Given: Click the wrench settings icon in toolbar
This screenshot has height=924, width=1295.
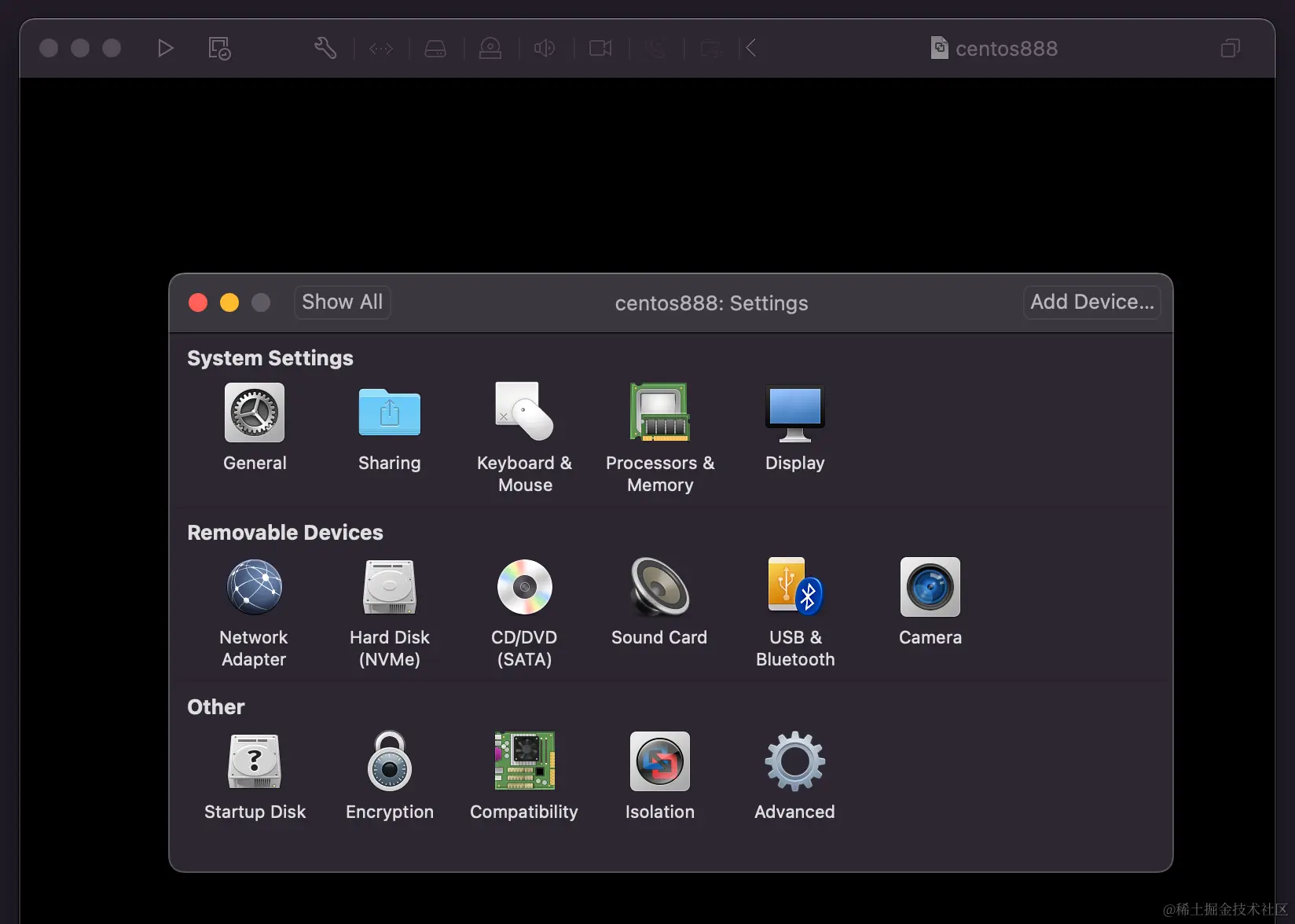Looking at the screenshot, I should pyautogui.click(x=325, y=48).
